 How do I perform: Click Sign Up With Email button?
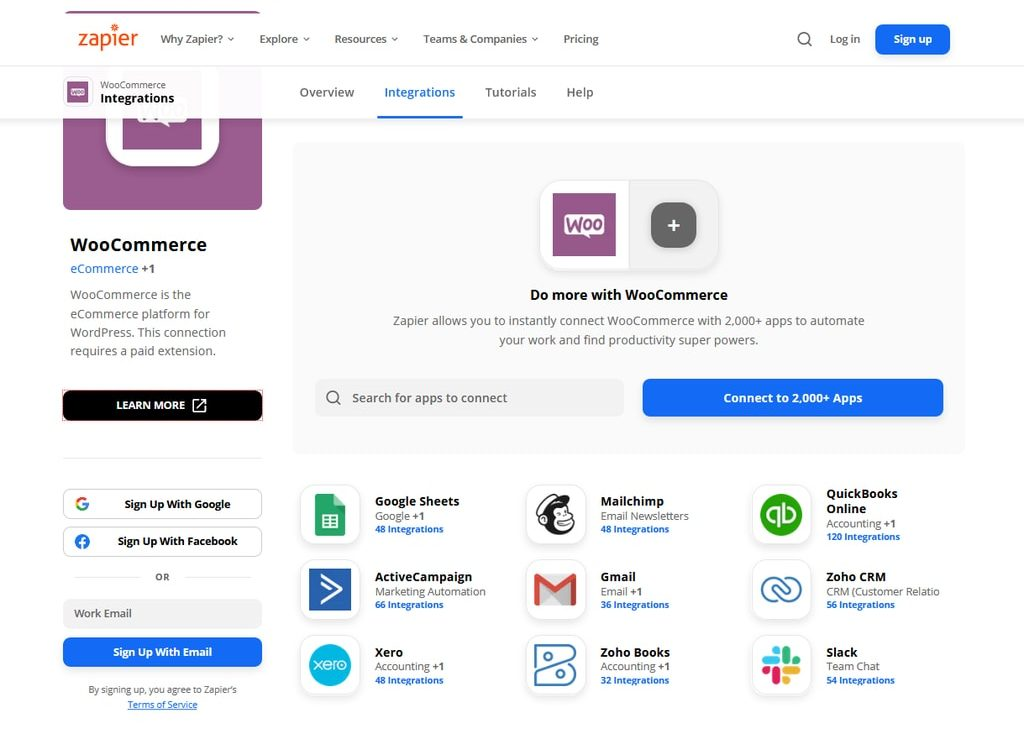(163, 652)
